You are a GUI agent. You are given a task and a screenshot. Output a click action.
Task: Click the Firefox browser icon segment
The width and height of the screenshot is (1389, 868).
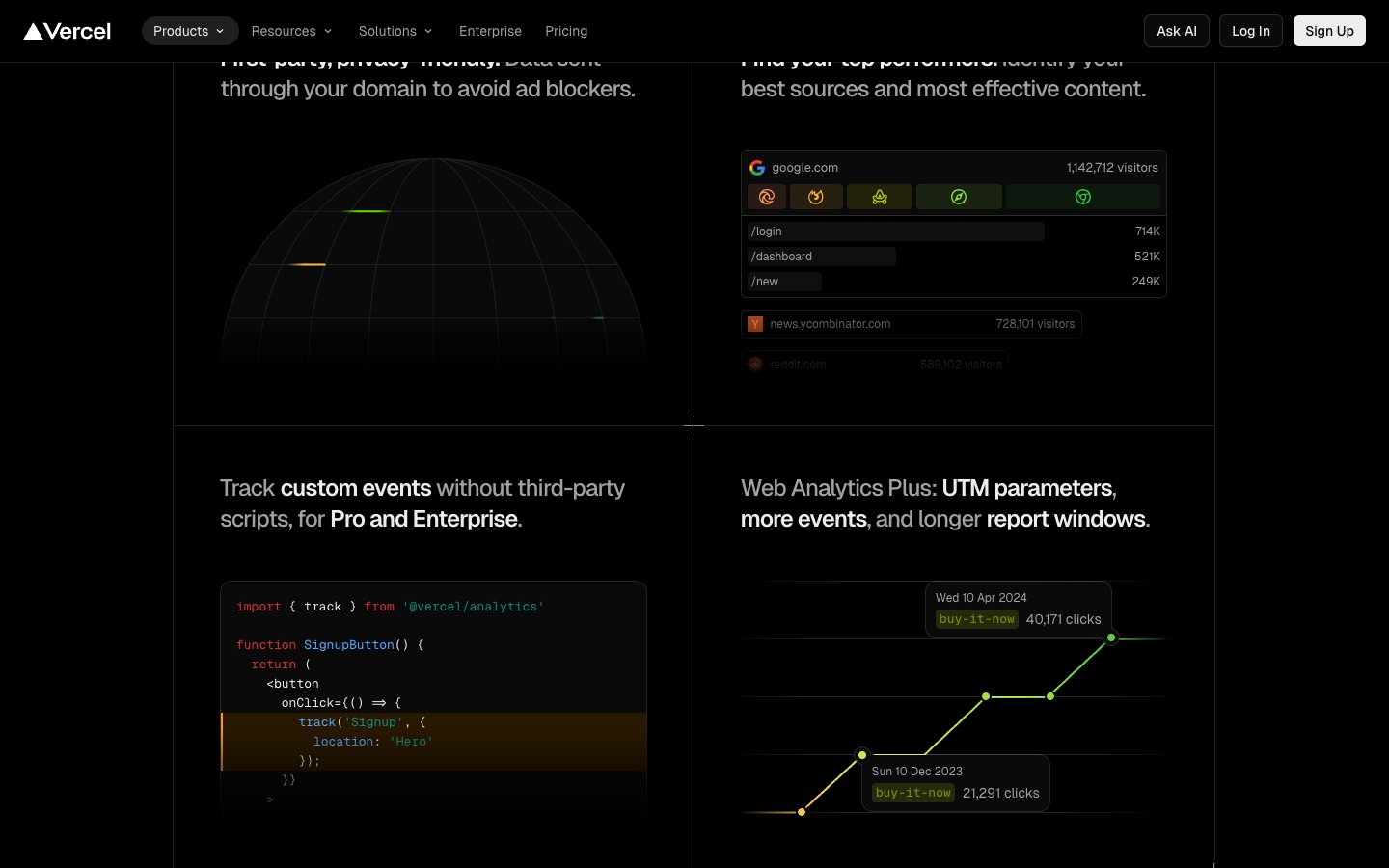point(816,197)
